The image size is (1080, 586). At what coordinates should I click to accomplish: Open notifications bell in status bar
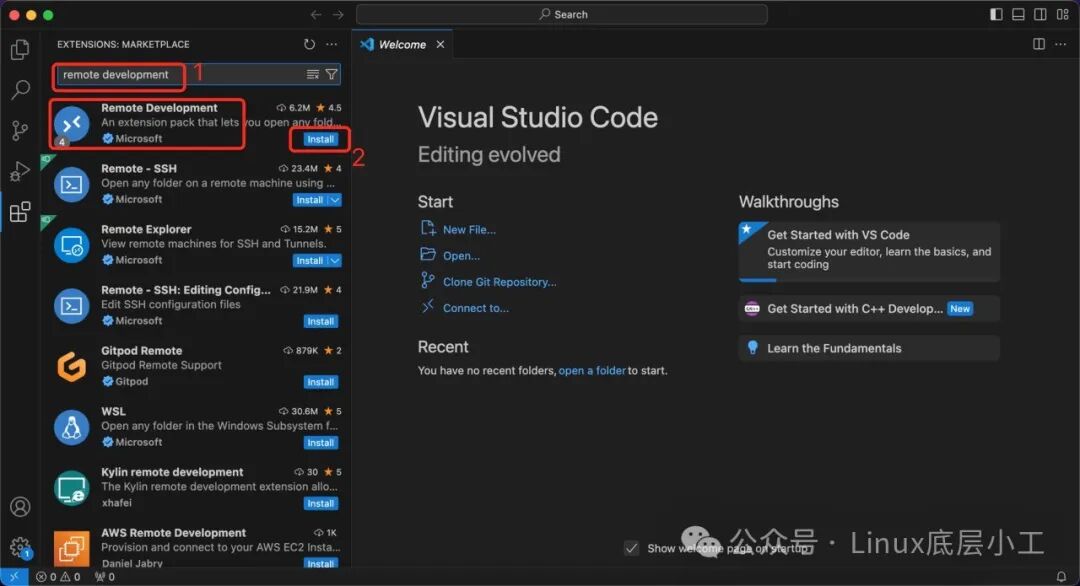click(1061, 576)
